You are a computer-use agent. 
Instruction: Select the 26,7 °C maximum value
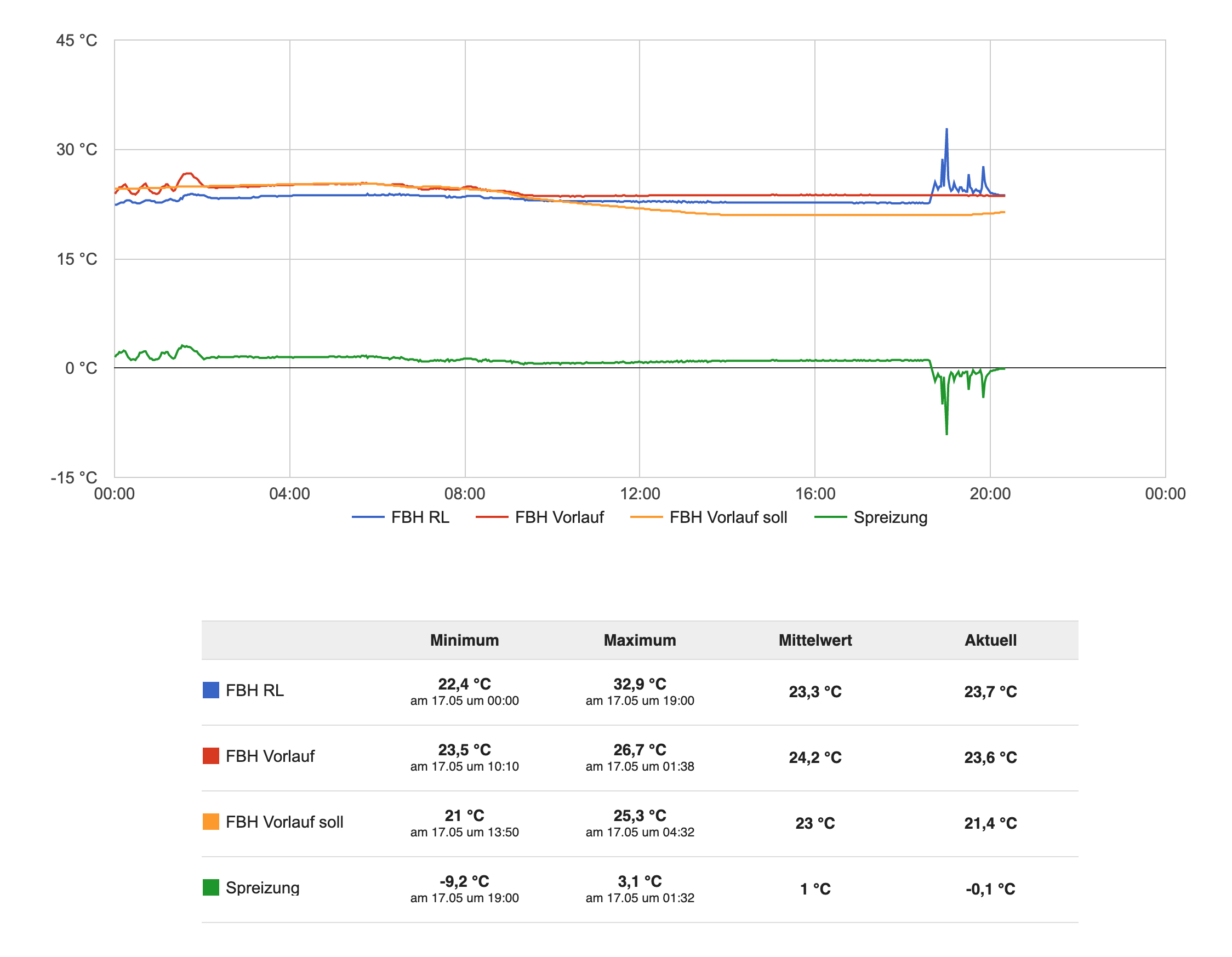coord(640,750)
